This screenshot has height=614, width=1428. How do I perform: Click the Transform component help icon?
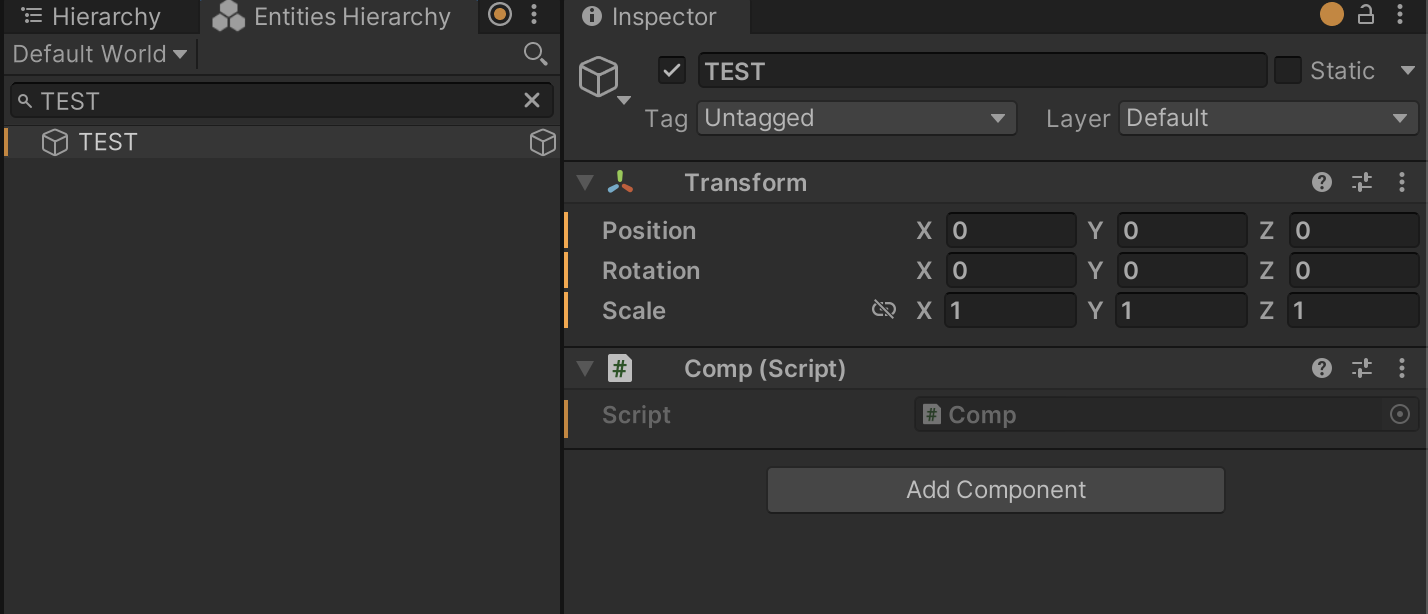coord(1322,182)
